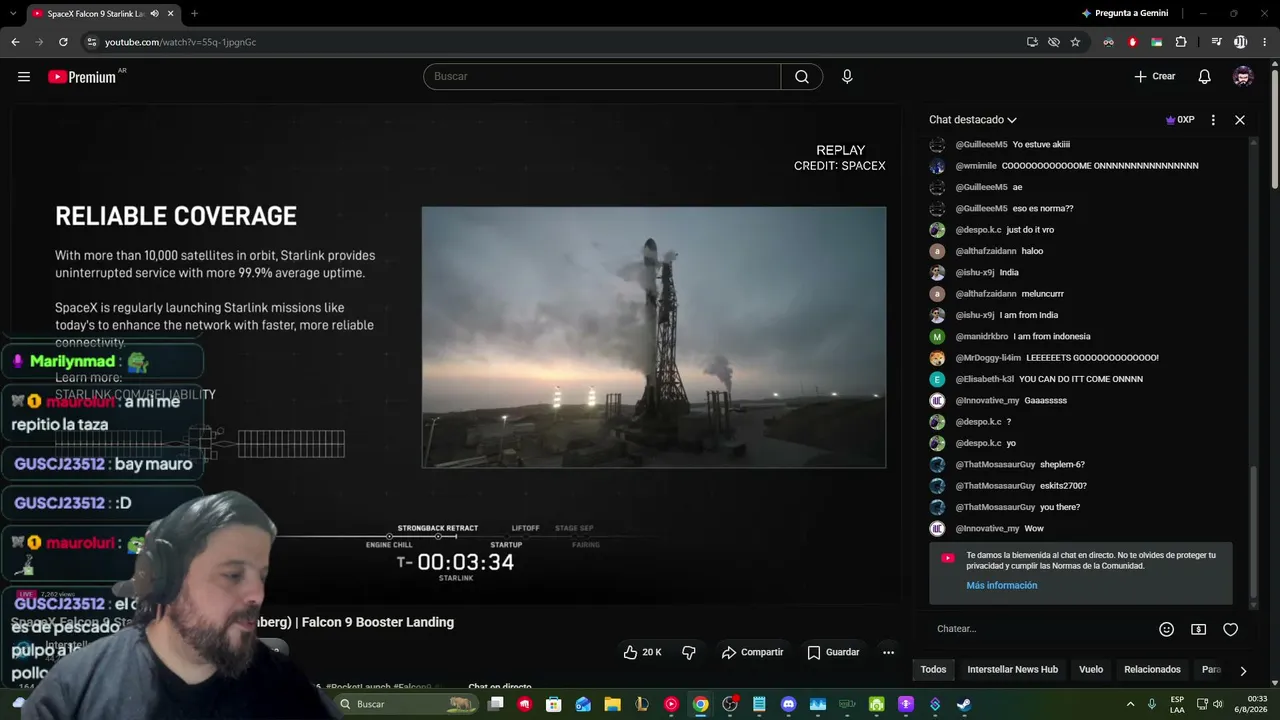Select the Relacionados filter chip
Viewport: 1280px width, 720px height.
pos(1152,670)
